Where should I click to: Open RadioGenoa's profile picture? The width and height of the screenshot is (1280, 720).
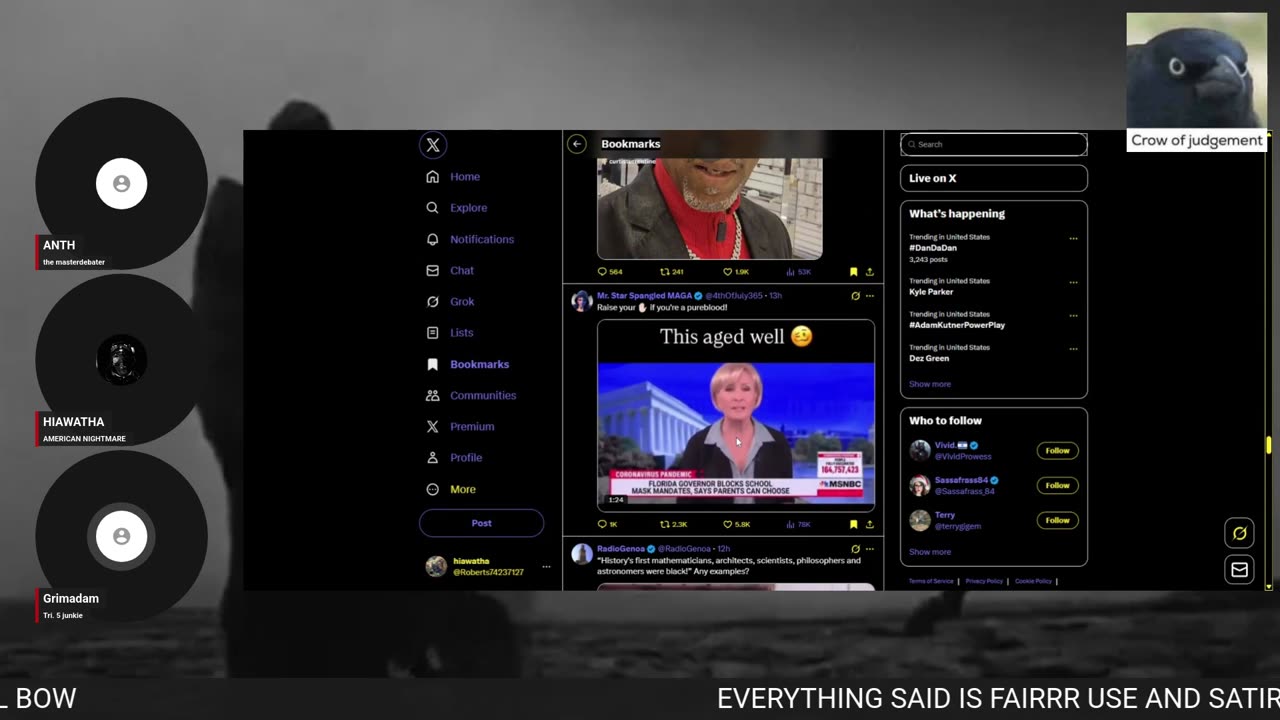coord(581,554)
